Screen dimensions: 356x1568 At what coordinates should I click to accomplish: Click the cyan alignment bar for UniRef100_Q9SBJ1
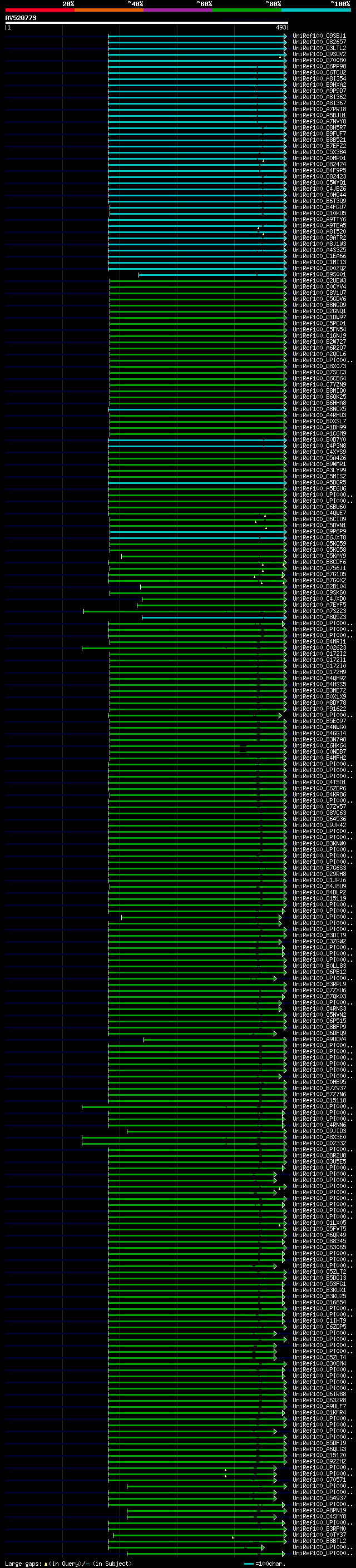pyautogui.click(x=197, y=36)
